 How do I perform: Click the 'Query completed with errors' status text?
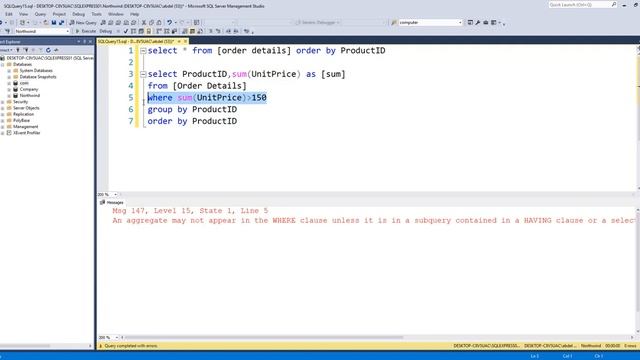[x=131, y=346]
